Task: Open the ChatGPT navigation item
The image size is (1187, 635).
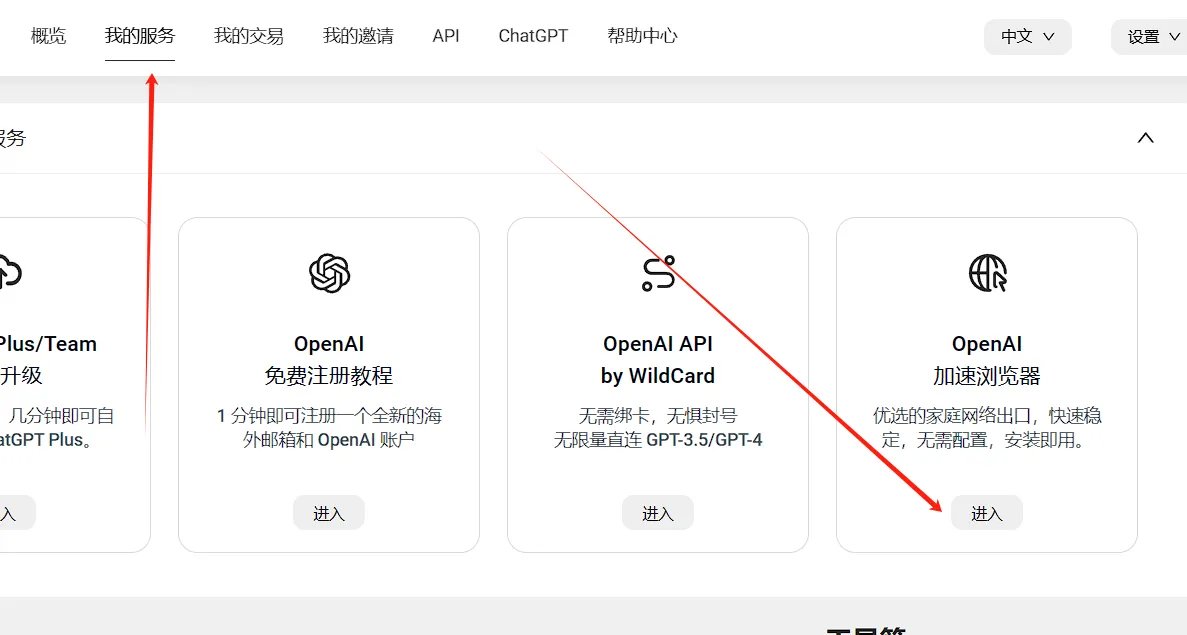Action: (x=532, y=36)
